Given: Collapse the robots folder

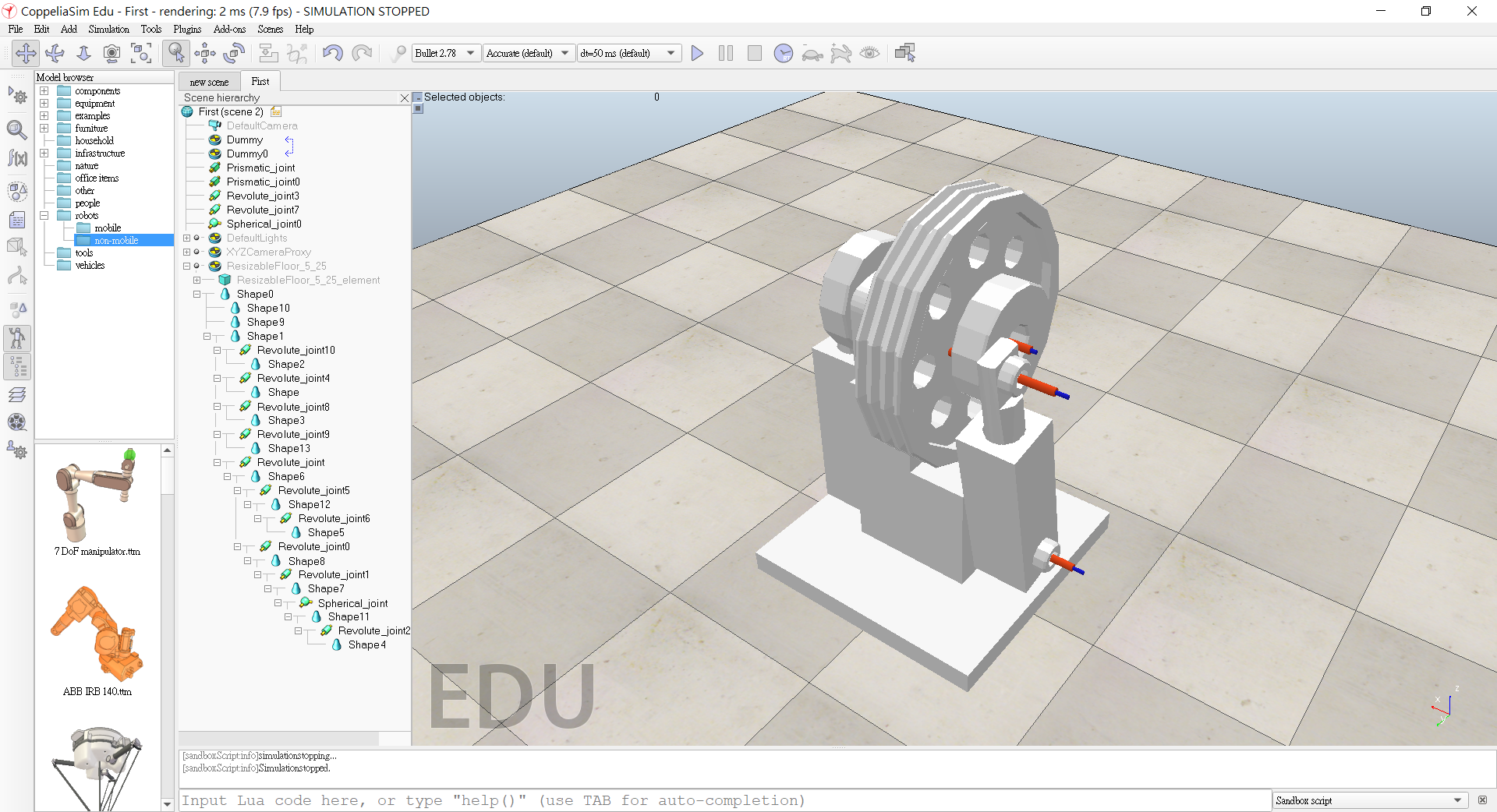Looking at the screenshot, I should point(44,216).
